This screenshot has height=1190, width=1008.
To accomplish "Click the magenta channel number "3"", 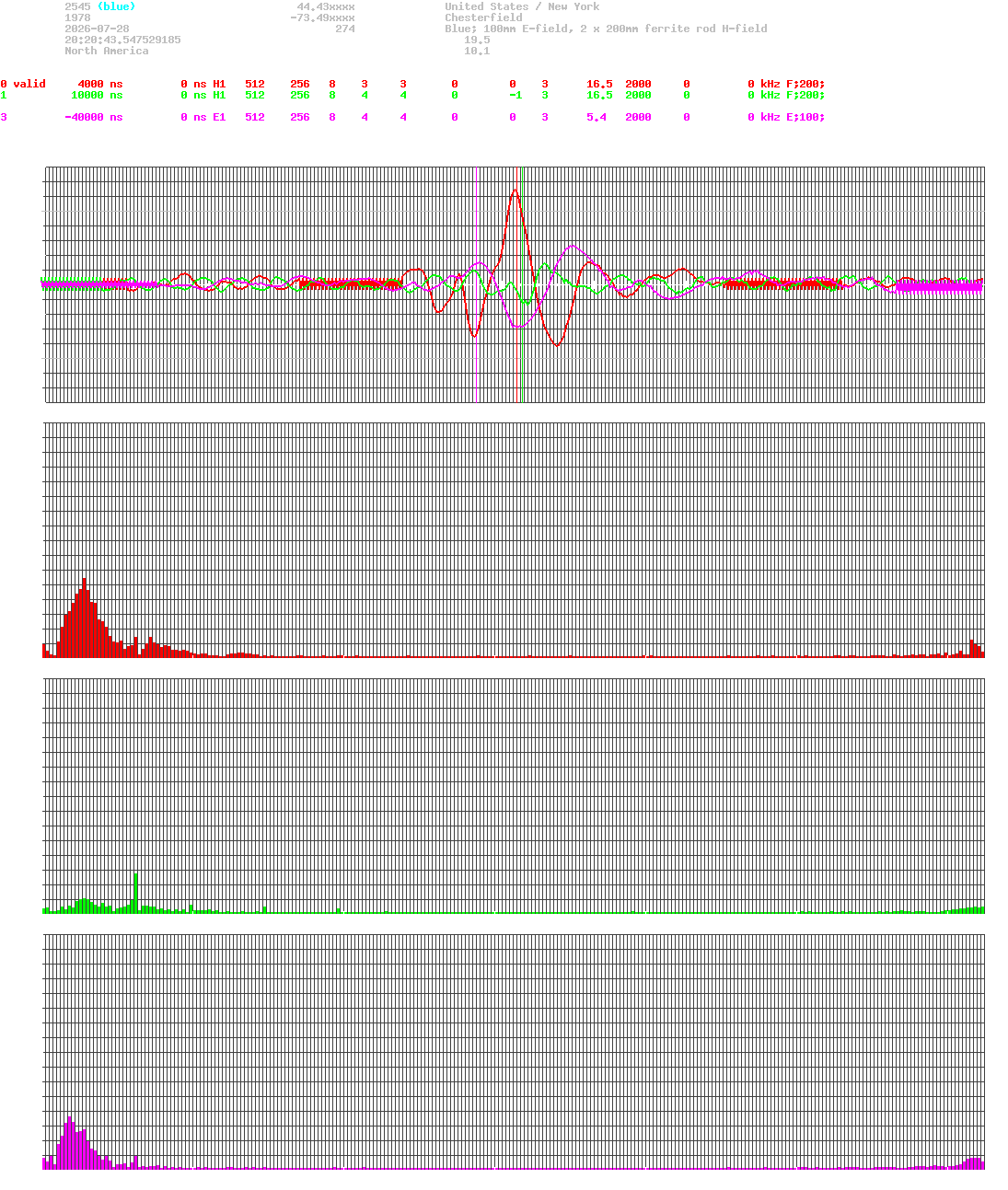I will (4, 117).
